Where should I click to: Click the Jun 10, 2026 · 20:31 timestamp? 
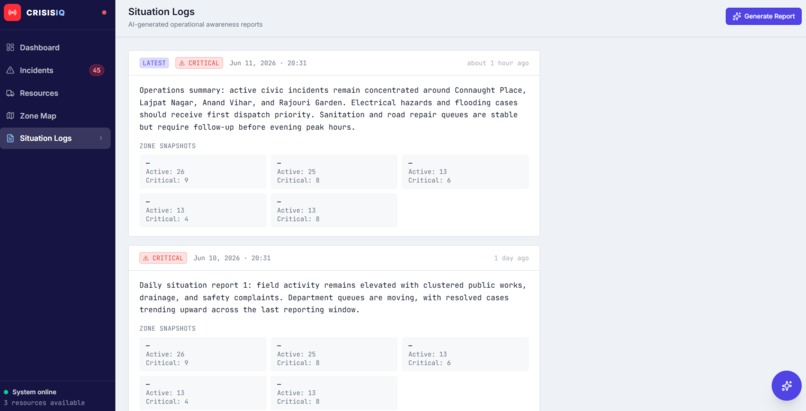coord(232,258)
